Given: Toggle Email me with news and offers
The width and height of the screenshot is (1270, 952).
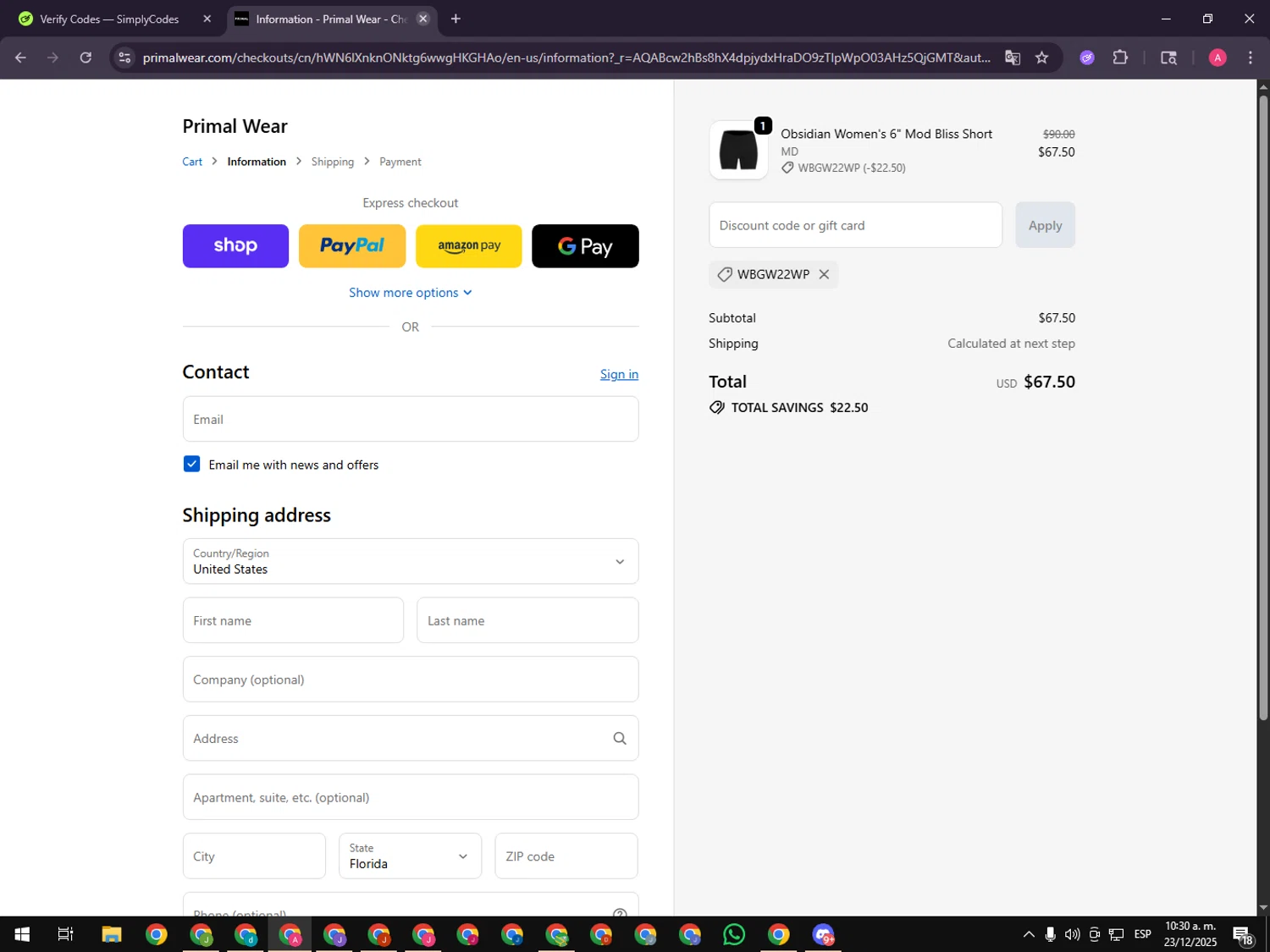Looking at the screenshot, I should (192, 464).
